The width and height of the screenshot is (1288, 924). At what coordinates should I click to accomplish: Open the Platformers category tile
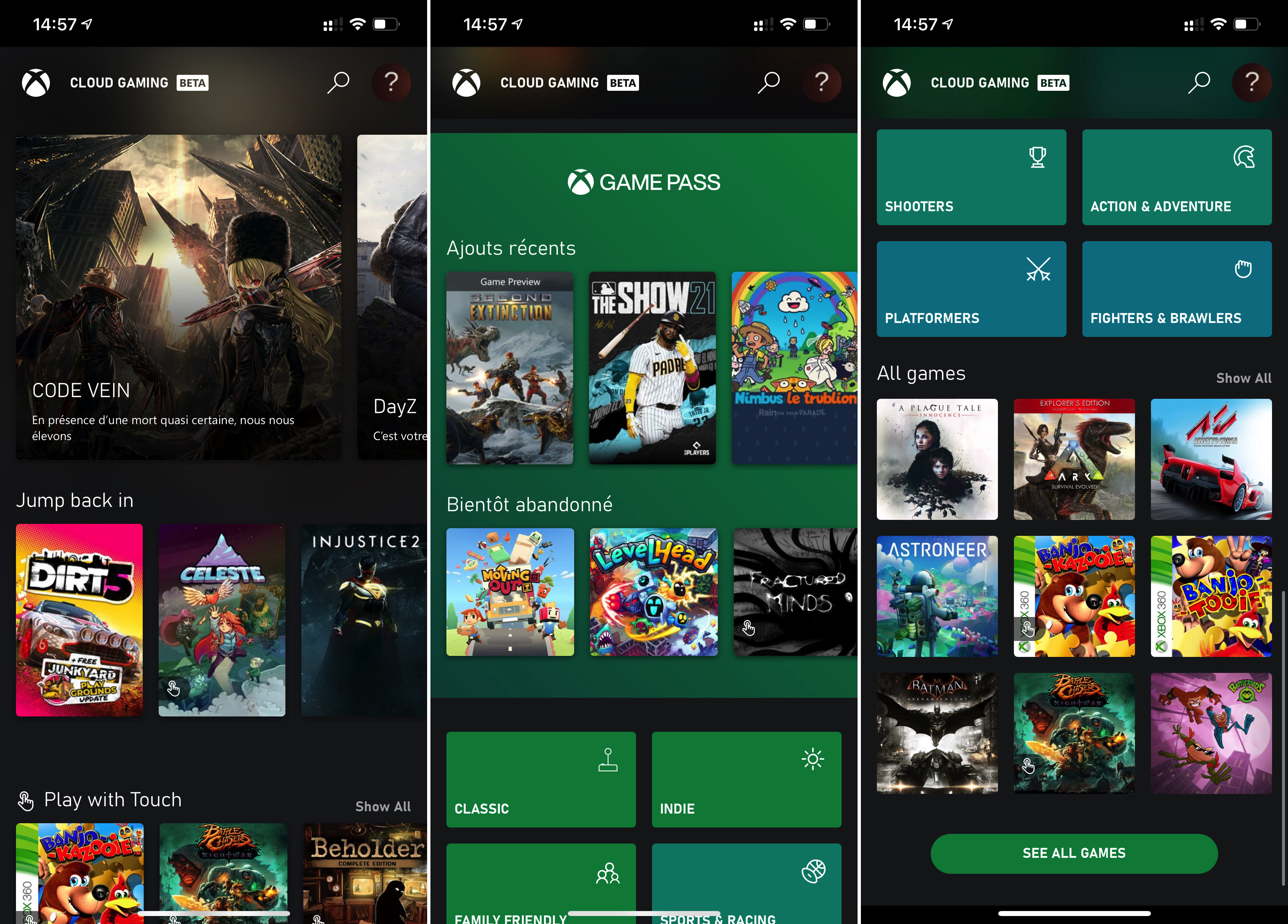(971, 289)
